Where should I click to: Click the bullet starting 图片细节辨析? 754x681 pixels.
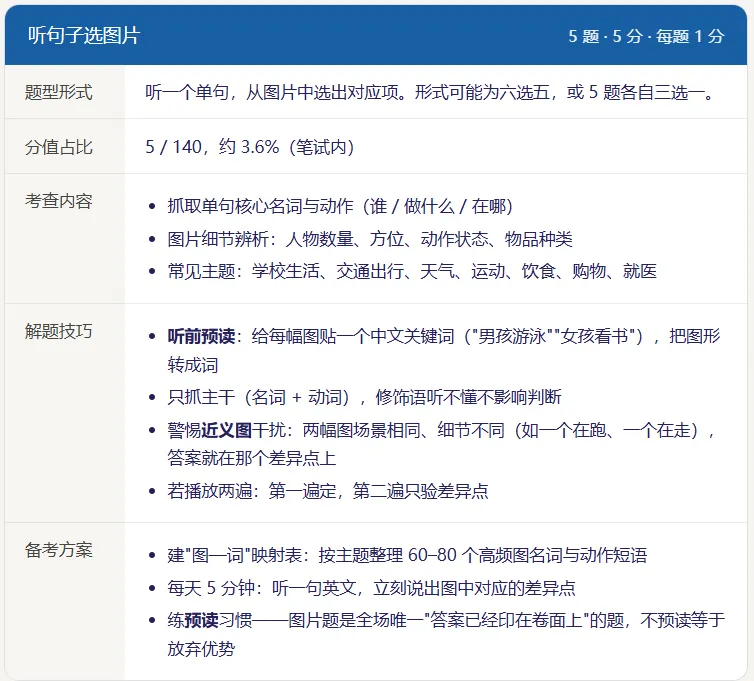click(370, 239)
